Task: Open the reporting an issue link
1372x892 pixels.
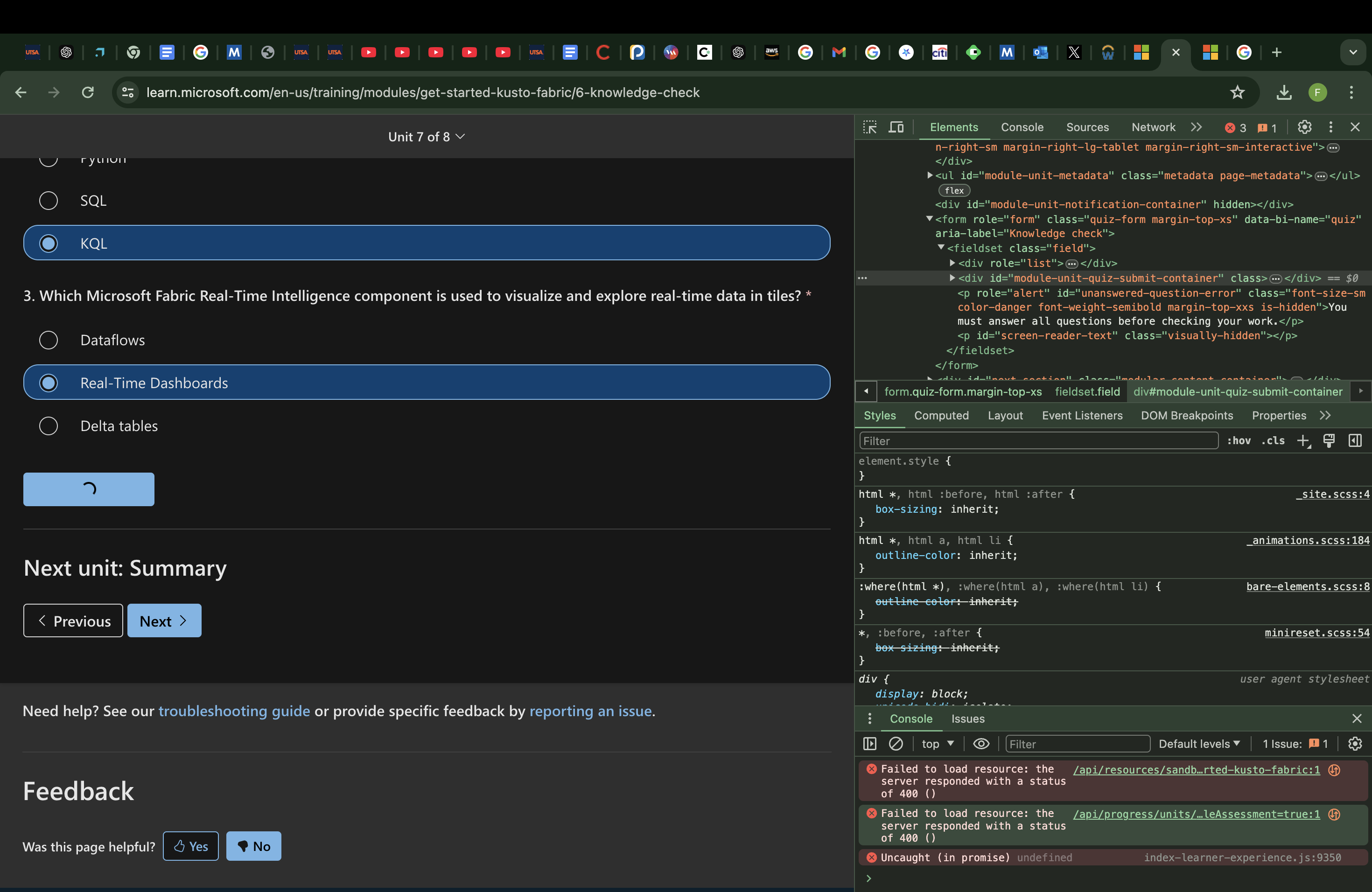Action: click(590, 711)
